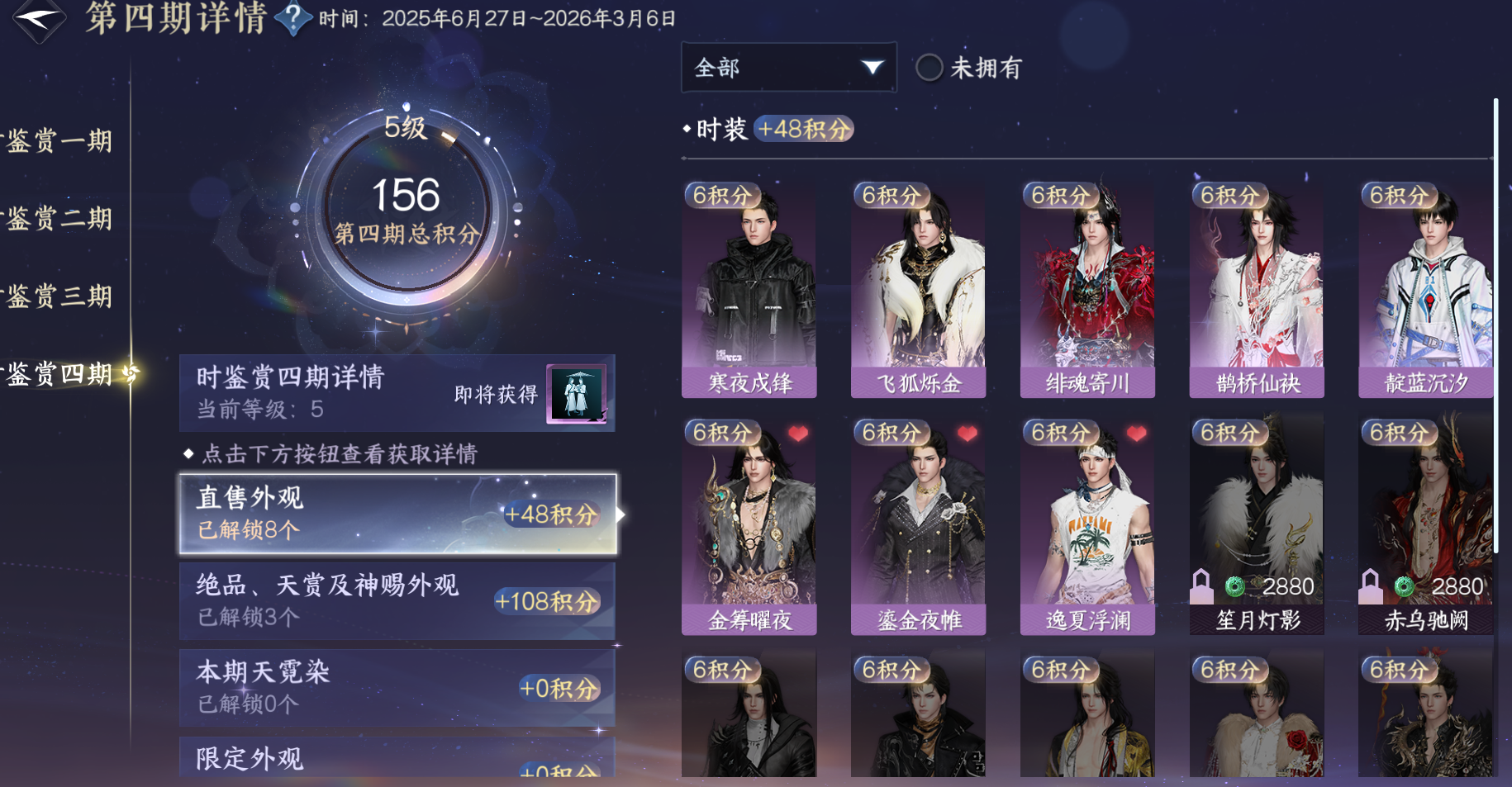Click the back arrow icon

tap(39, 18)
